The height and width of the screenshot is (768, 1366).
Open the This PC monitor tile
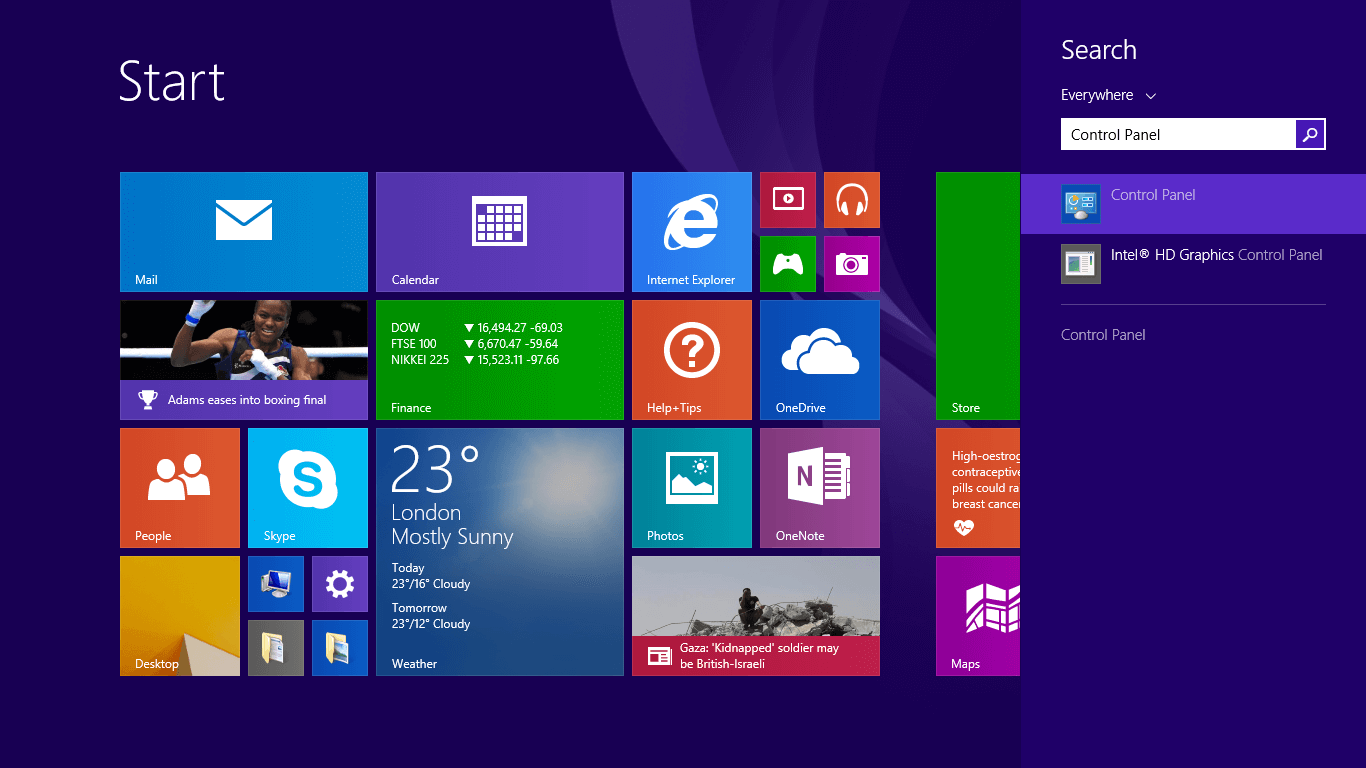(x=276, y=584)
